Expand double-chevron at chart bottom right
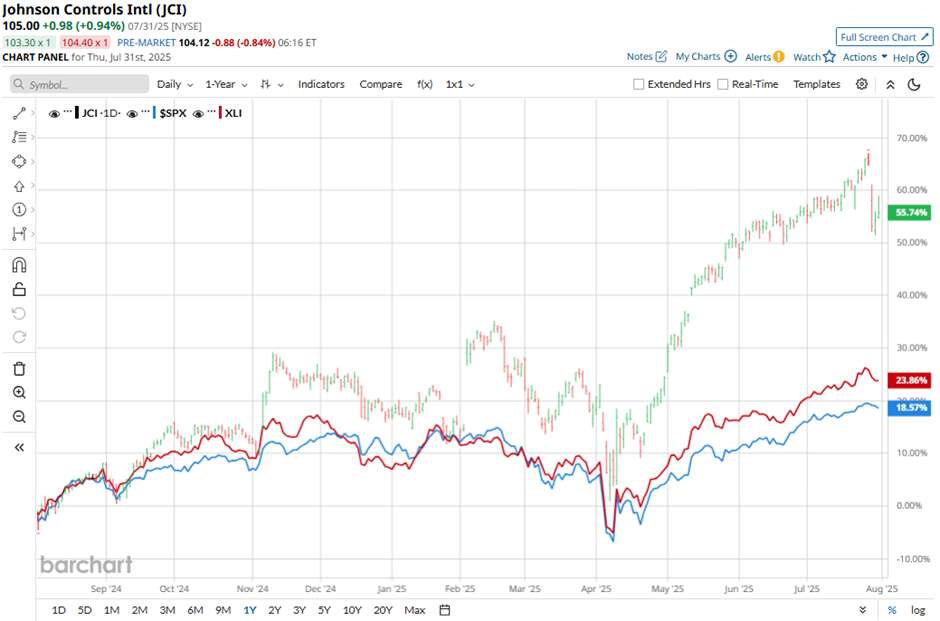 click(863, 610)
